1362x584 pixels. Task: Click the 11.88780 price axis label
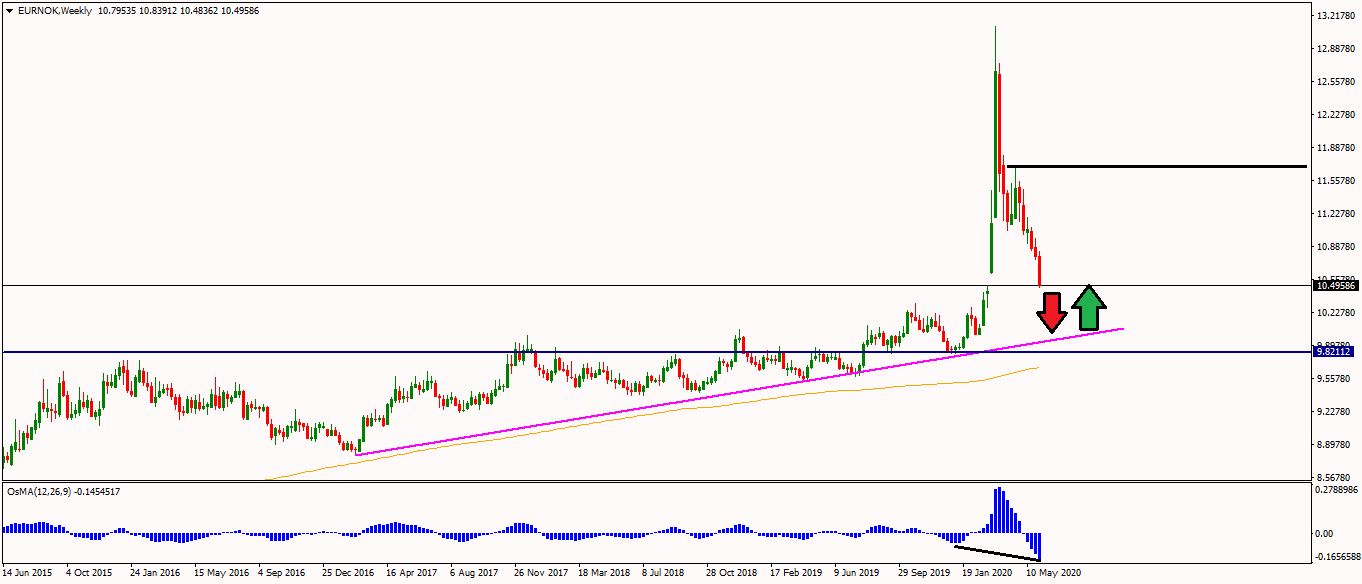point(1337,148)
